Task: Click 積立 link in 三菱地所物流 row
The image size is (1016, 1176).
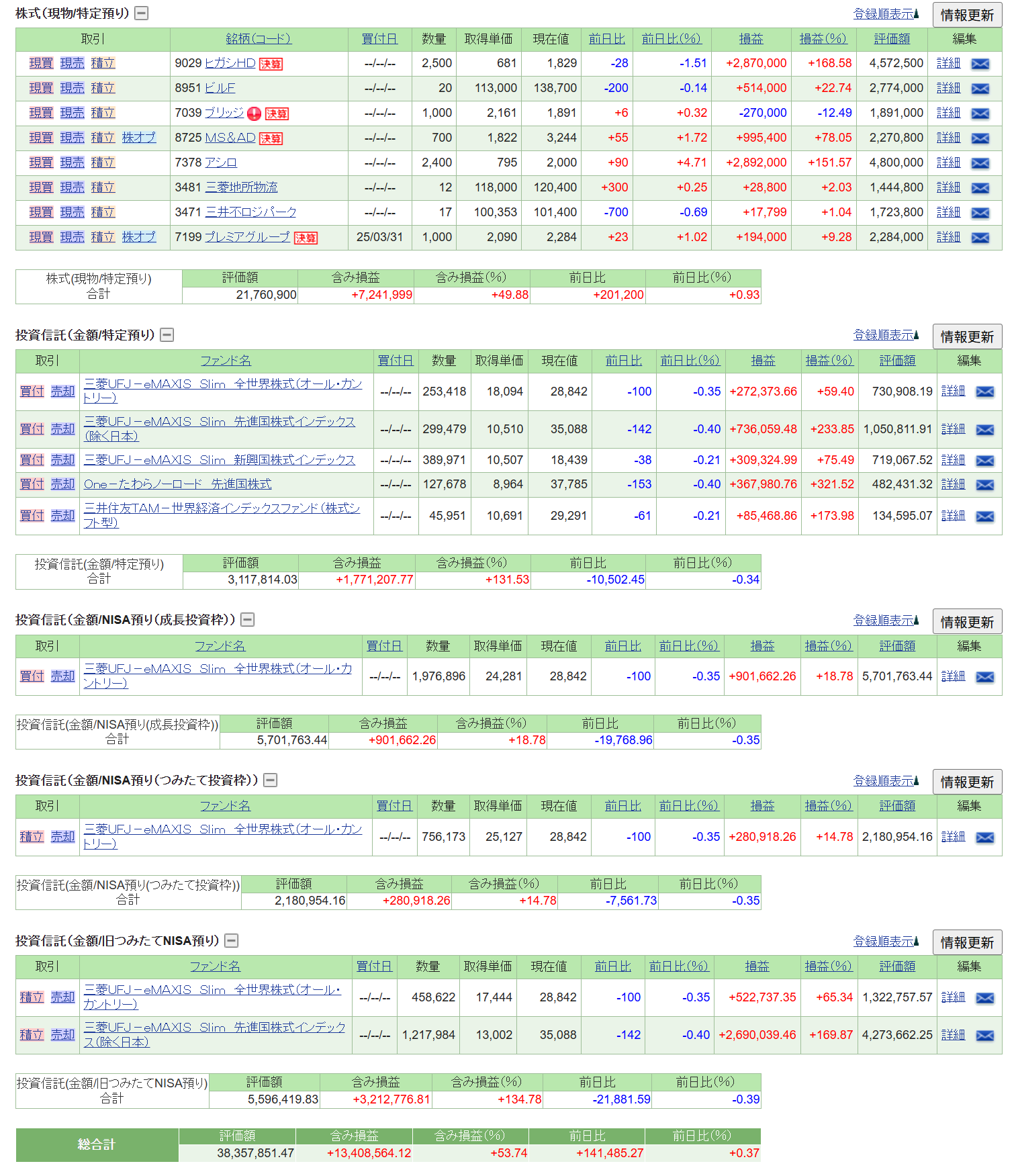Action: click(x=103, y=187)
